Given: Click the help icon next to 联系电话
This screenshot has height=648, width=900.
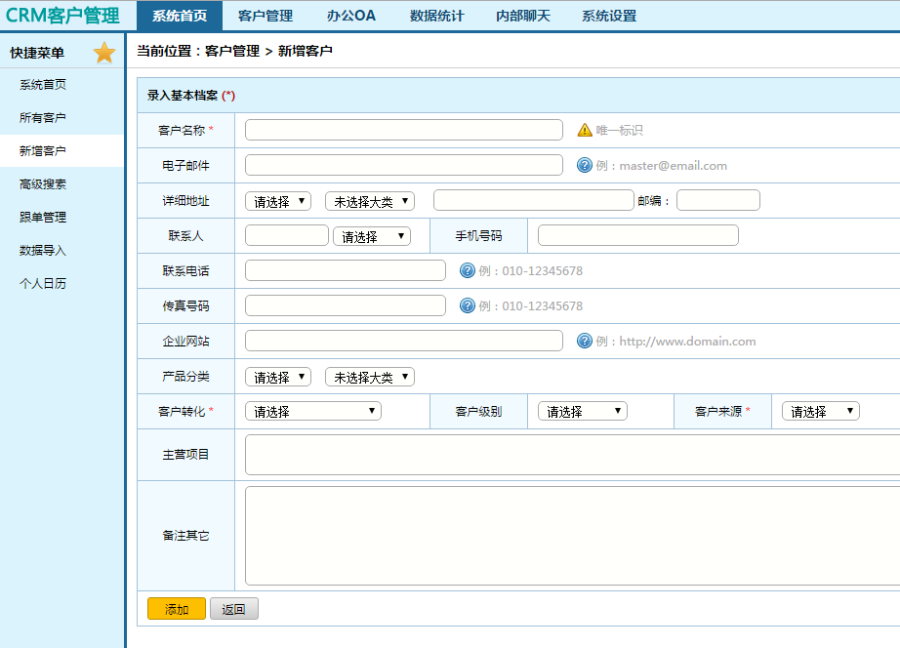Looking at the screenshot, I should (x=466, y=270).
